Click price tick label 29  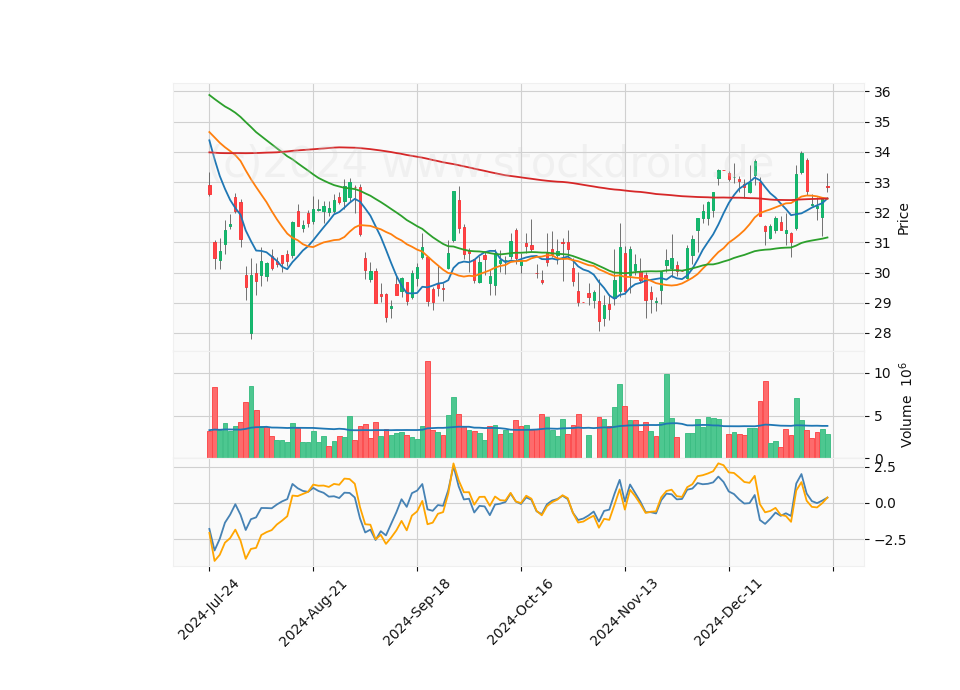click(882, 304)
